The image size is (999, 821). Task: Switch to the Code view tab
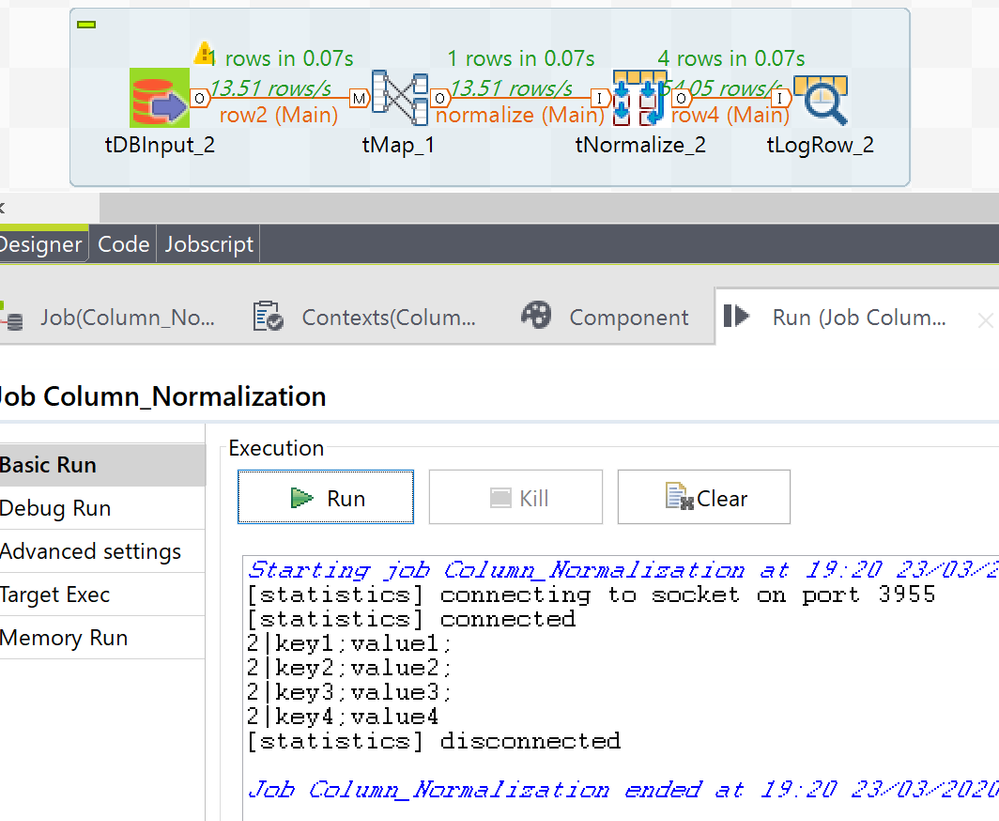click(x=123, y=244)
